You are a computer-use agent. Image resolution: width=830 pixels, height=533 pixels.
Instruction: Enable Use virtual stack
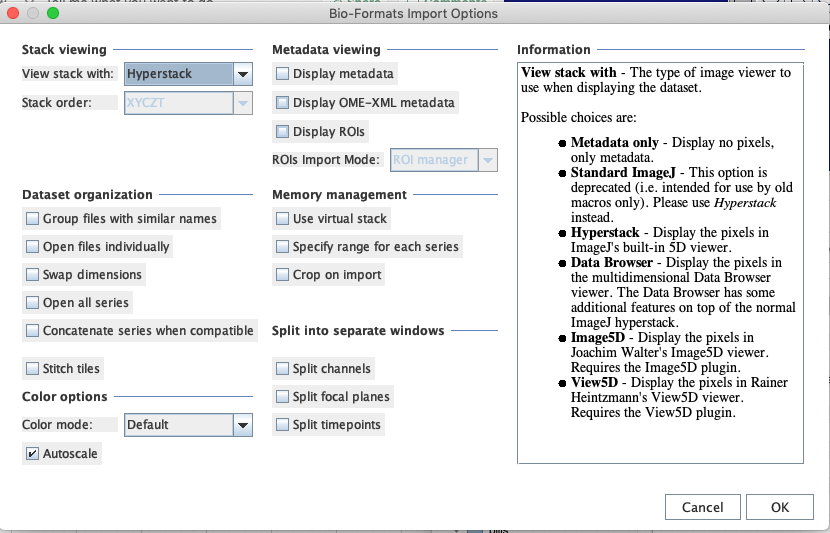tap(283, 218)
